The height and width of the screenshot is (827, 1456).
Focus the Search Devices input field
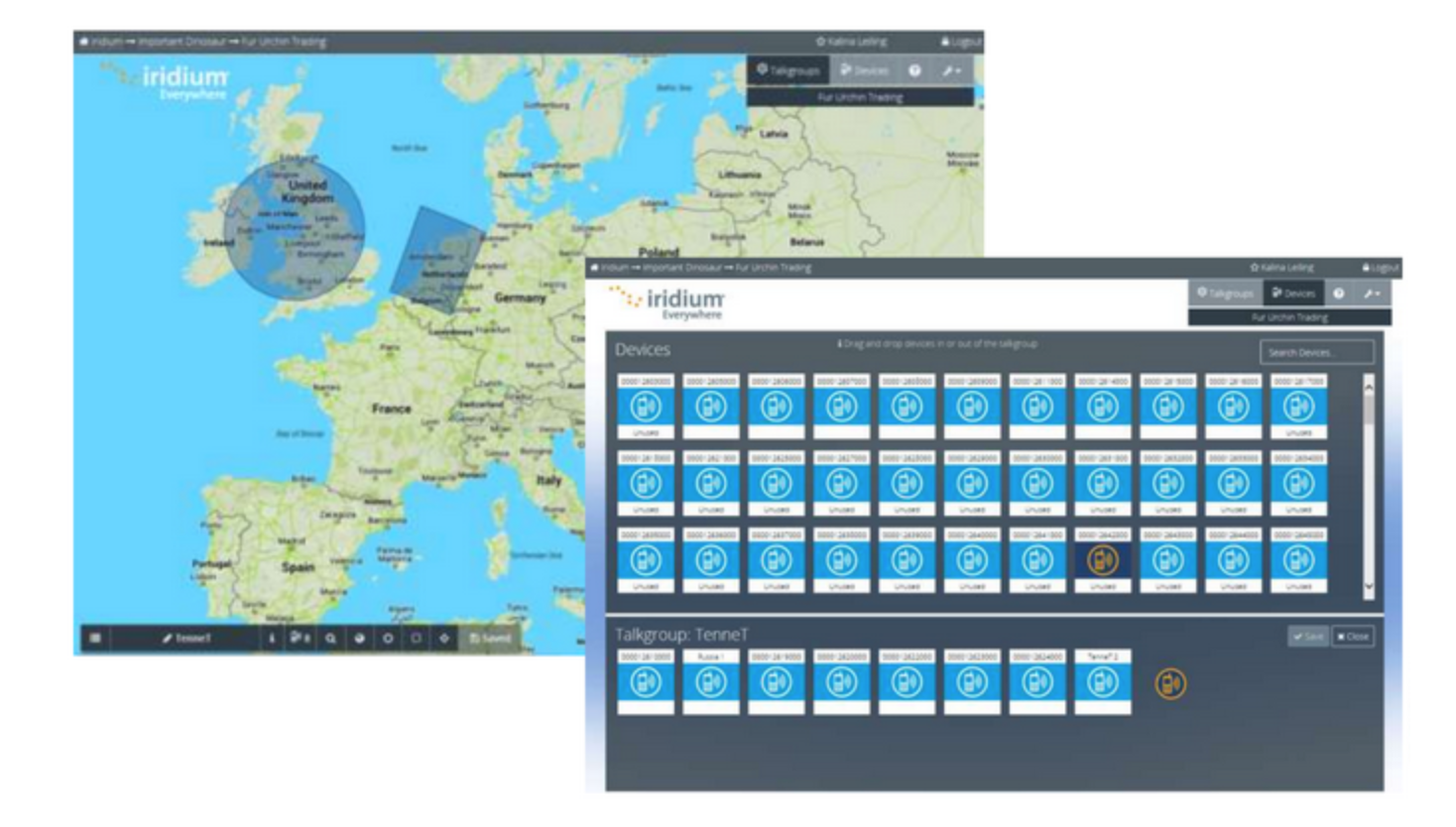[1316, 352]
